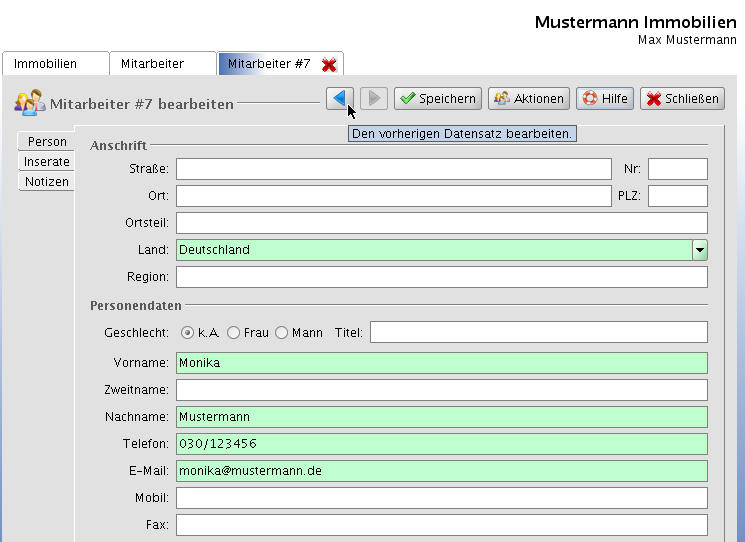
Task: Close the Mitarbeiter #7 tab with red X
Action: point(329,64)
